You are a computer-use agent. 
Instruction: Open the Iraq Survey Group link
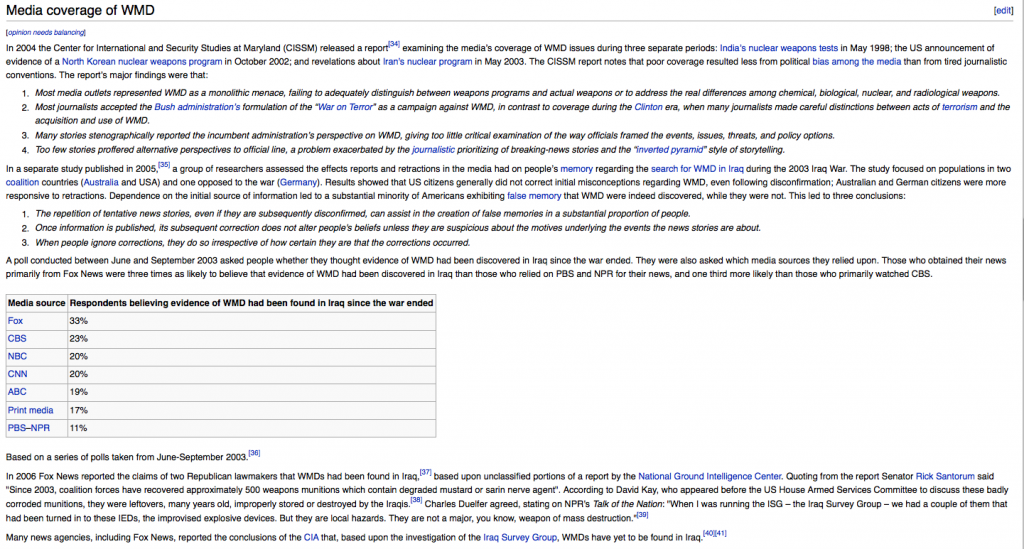520,538
